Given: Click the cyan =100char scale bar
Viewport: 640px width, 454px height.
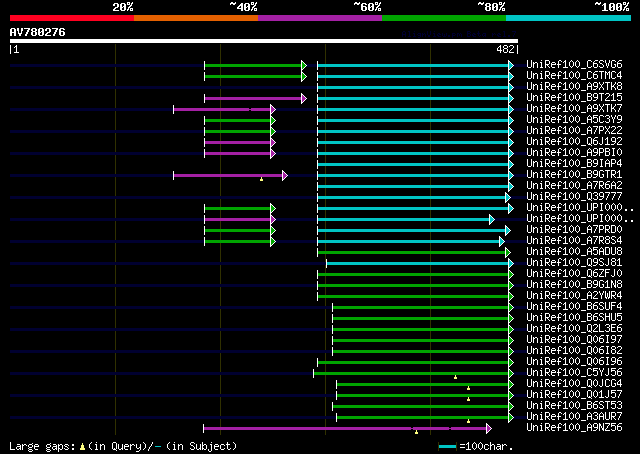Looking at the screenshot, I should tap(447, 447).
